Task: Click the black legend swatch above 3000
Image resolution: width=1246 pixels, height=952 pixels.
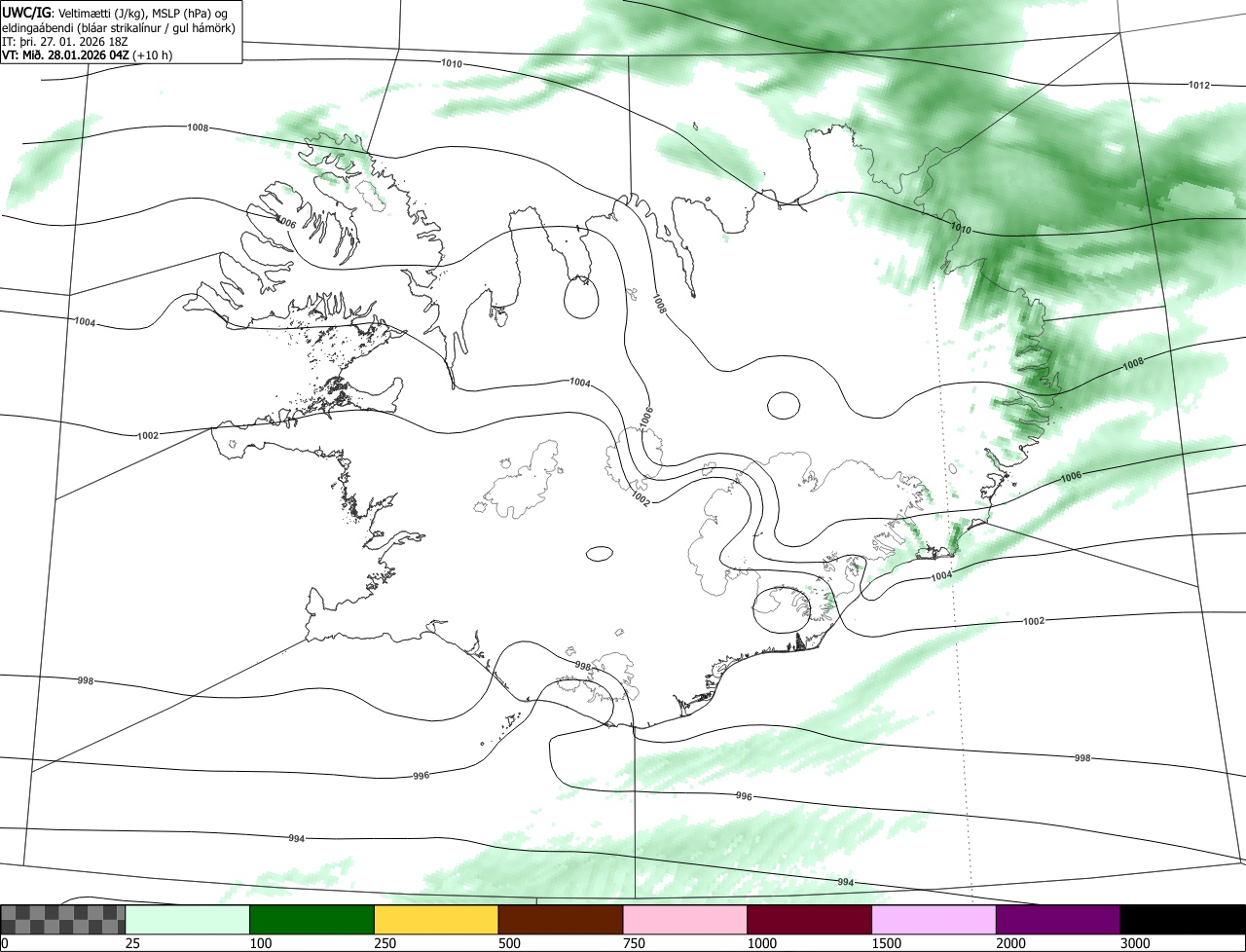Action: [x=1183, y=920]
